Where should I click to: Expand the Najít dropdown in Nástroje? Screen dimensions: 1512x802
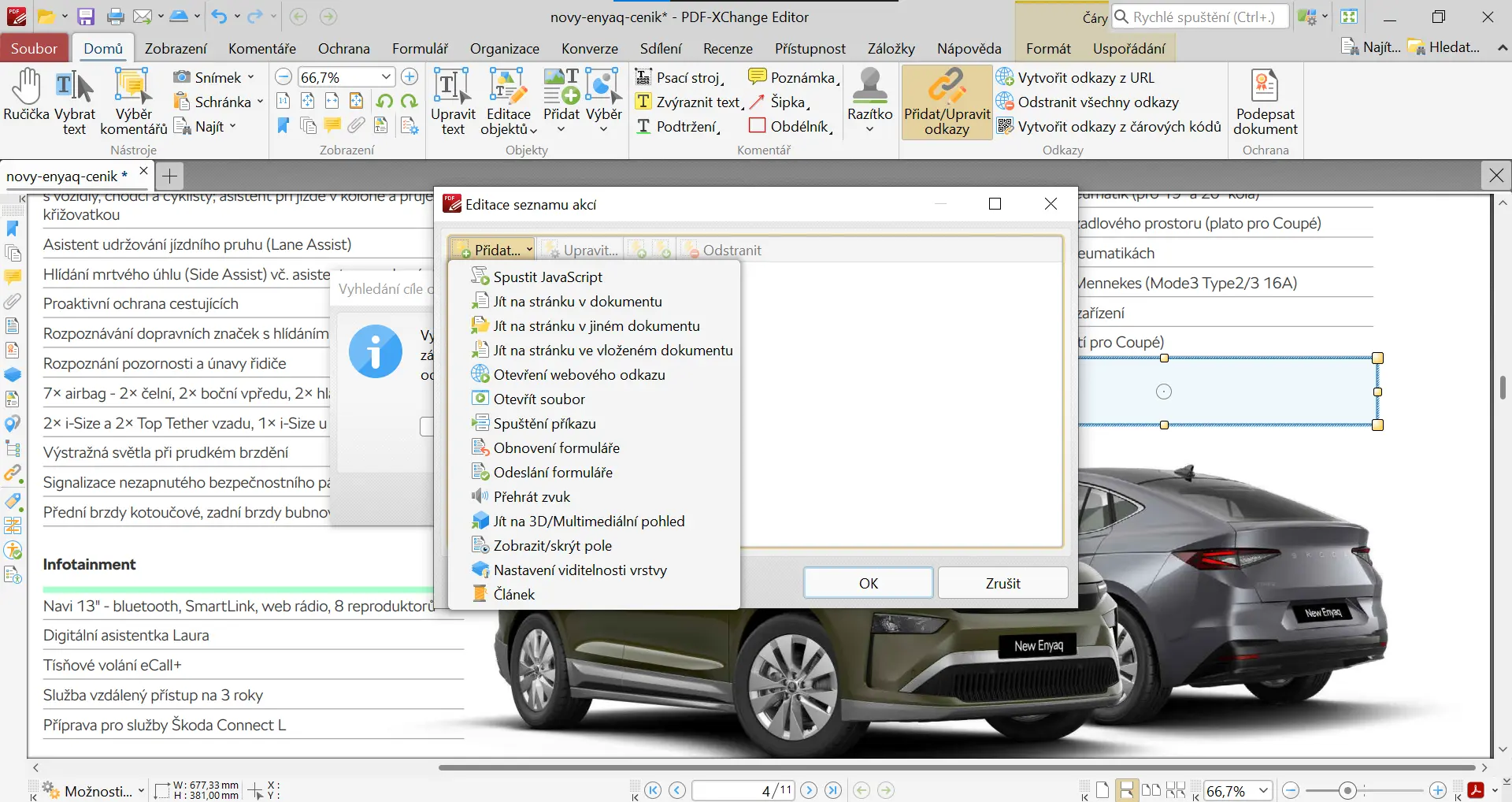232,126
